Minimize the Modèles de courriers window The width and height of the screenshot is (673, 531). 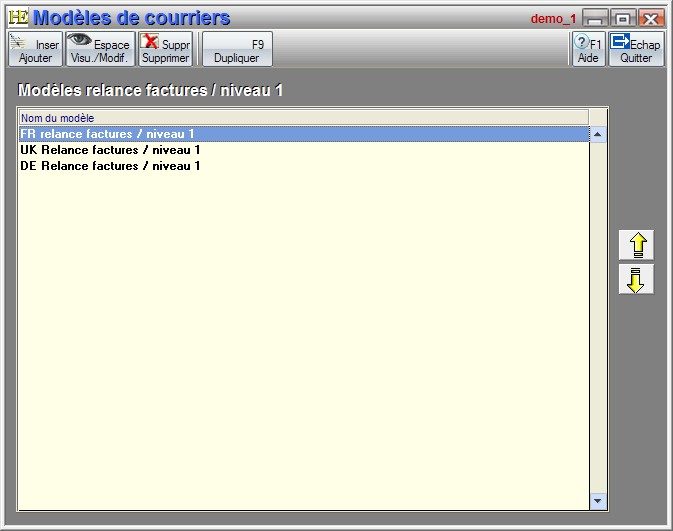595,18
